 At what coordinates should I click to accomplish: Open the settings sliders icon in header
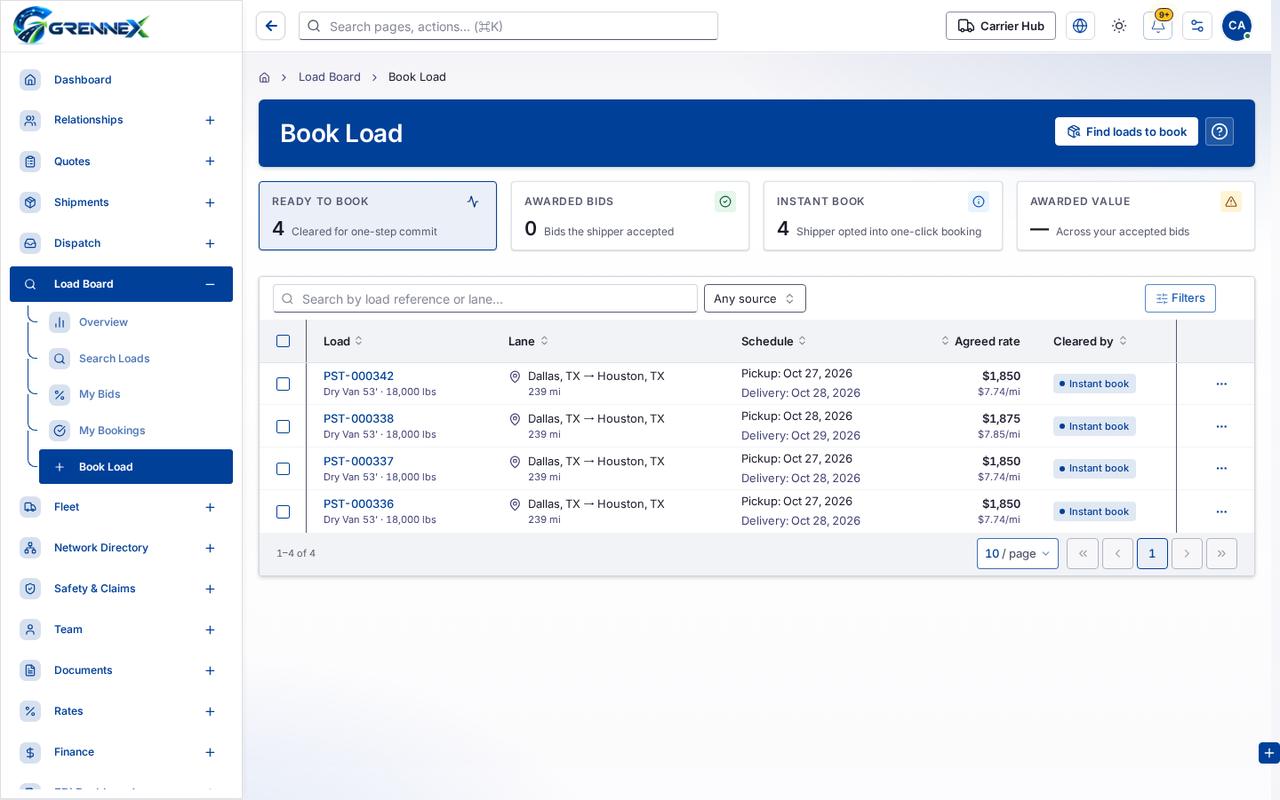coord(1197,26)
